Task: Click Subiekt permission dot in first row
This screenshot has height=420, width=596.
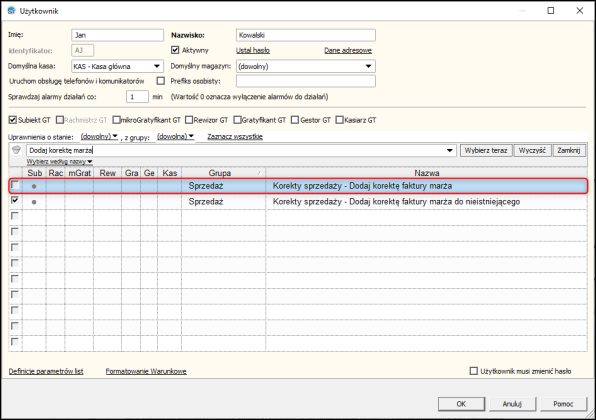Action: click(x=34, y=186)
